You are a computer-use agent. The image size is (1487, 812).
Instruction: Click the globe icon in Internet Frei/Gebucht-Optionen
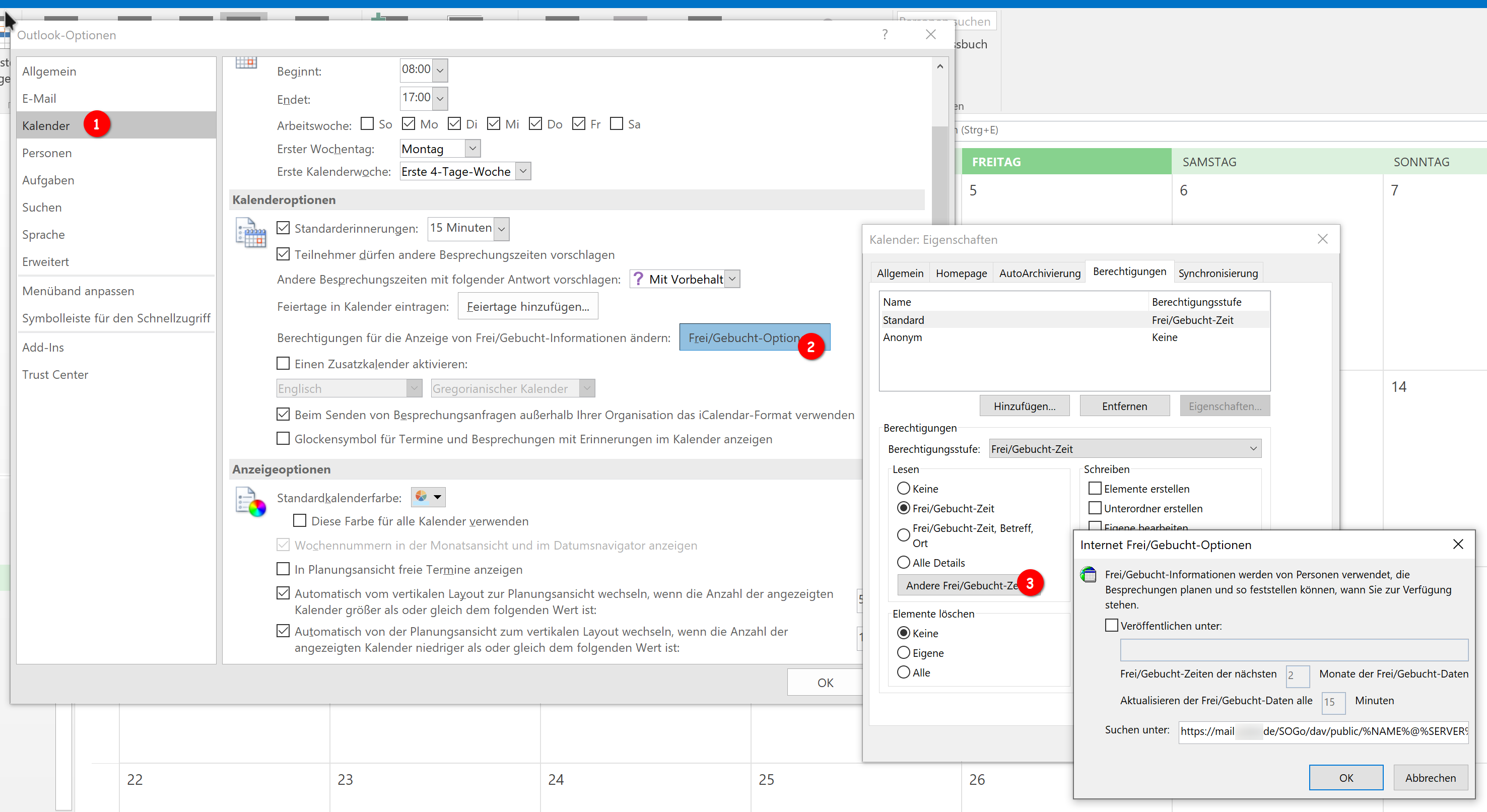tap(1089, 575)
